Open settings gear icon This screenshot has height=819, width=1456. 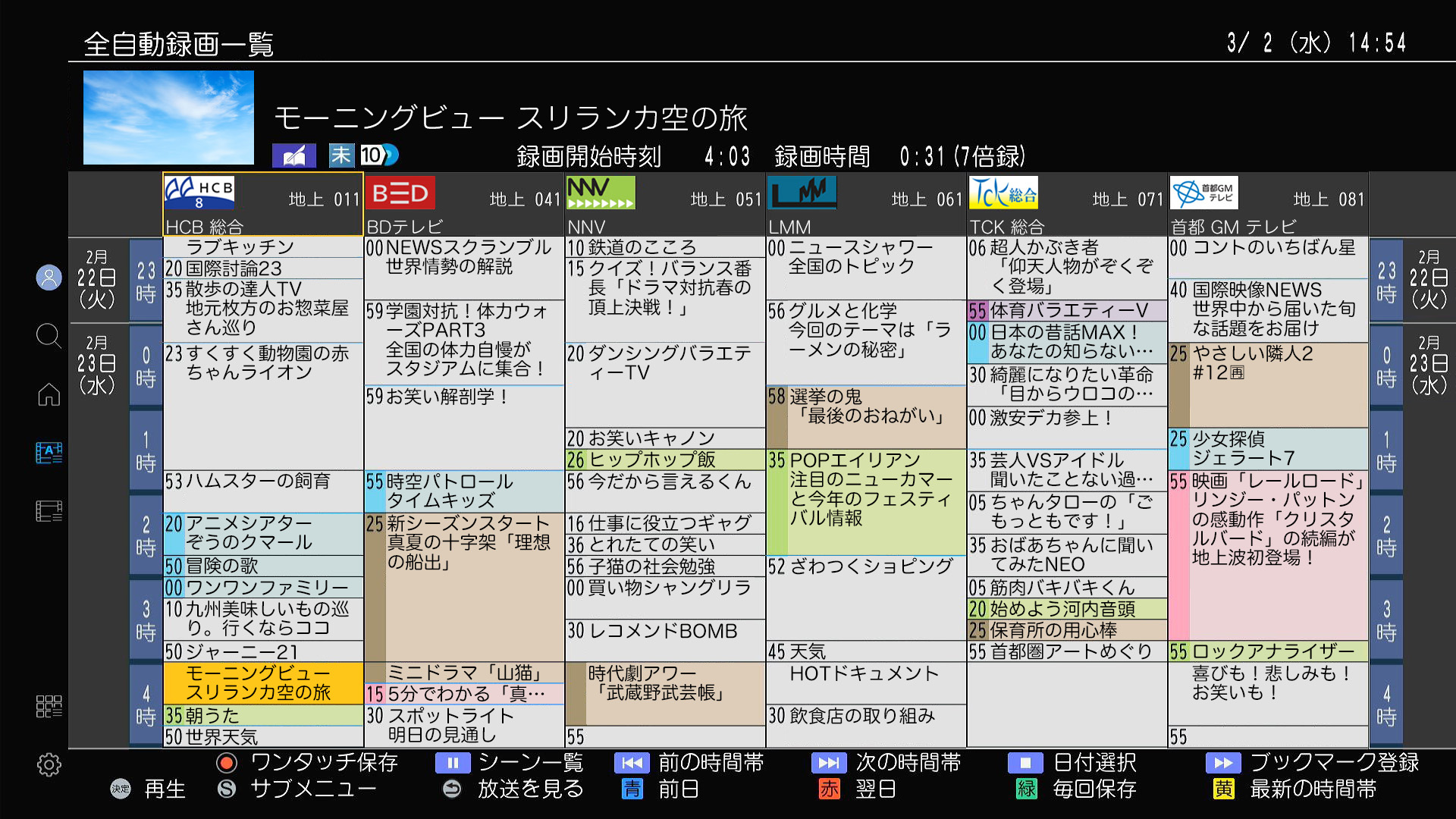[x=49, y=764]
